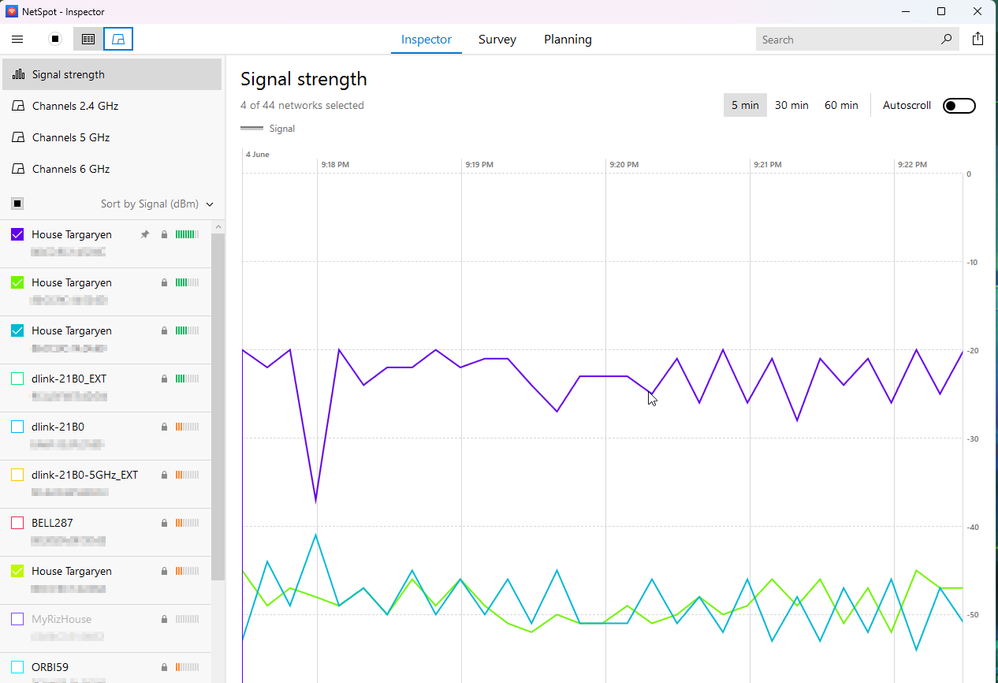Select the graphs view icon
Image resolution: width=998 pixels, height=683 pixels.
[119, 39]
